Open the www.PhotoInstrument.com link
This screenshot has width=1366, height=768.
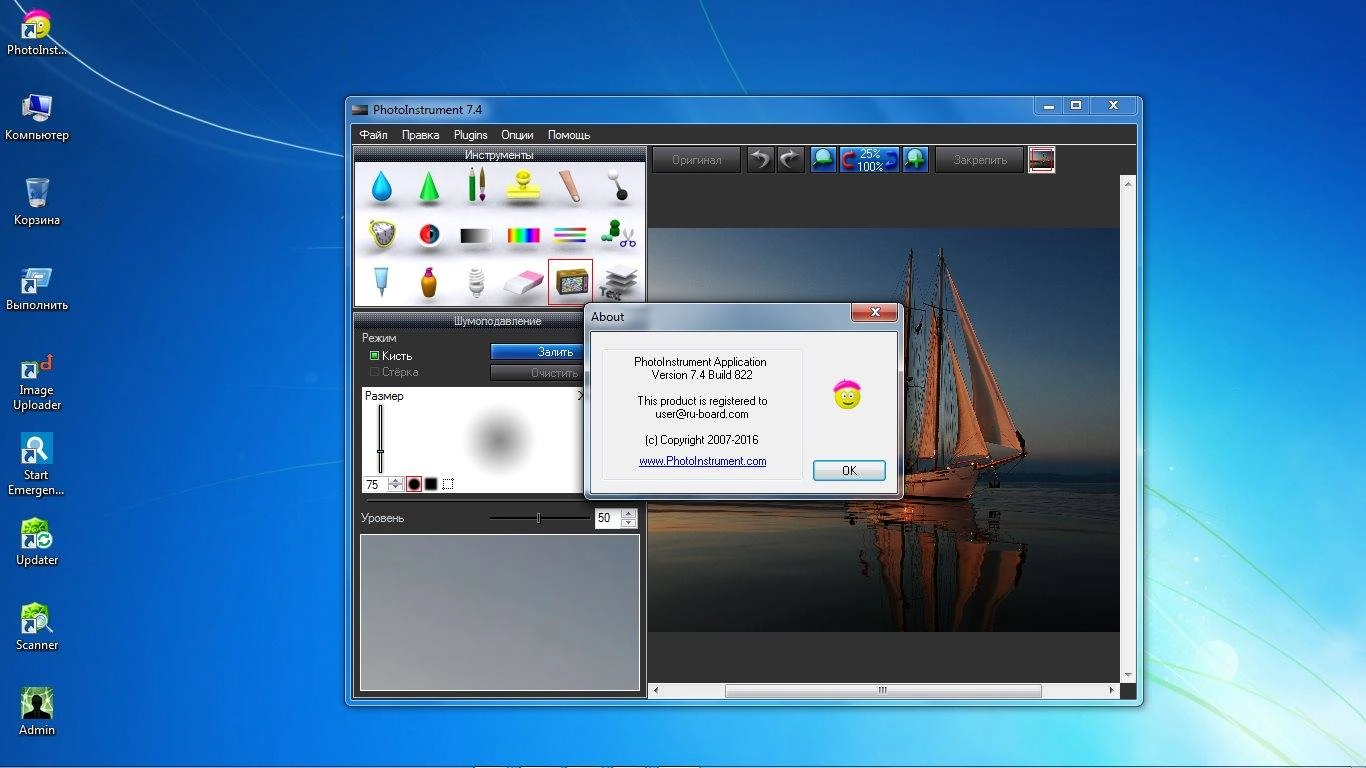pyautogui.click(x=702, y=461)
